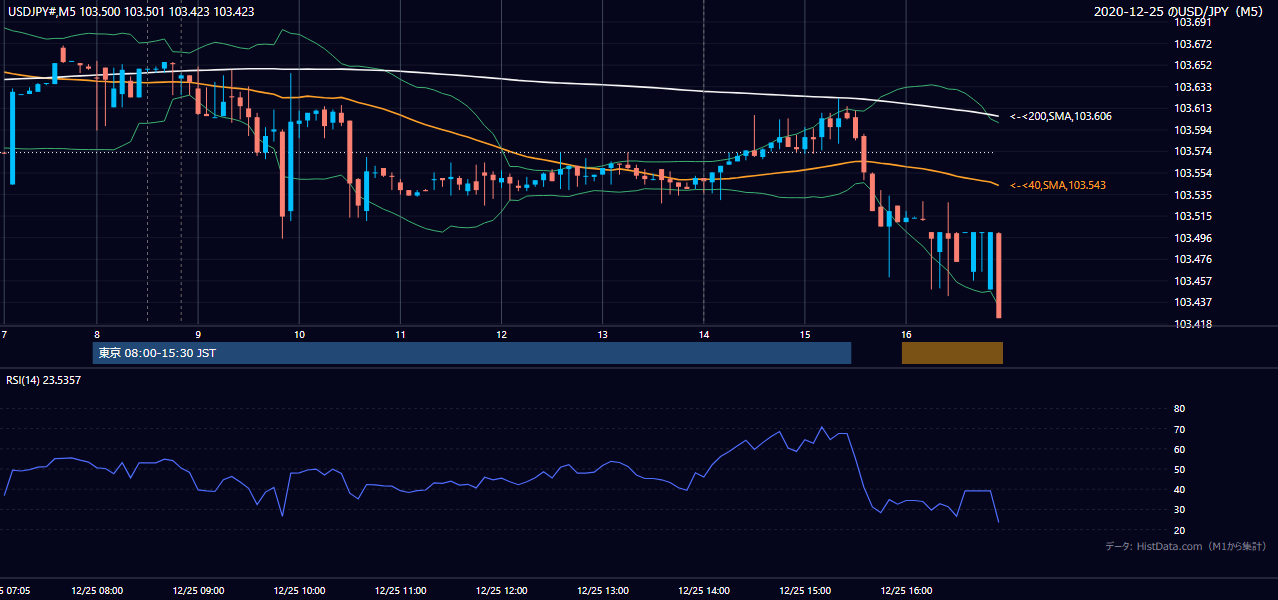This screenshot has width=1278, height=600.
Task: Click the RSI(14) 23.5357 indicator label
Action: pos(45,380)
